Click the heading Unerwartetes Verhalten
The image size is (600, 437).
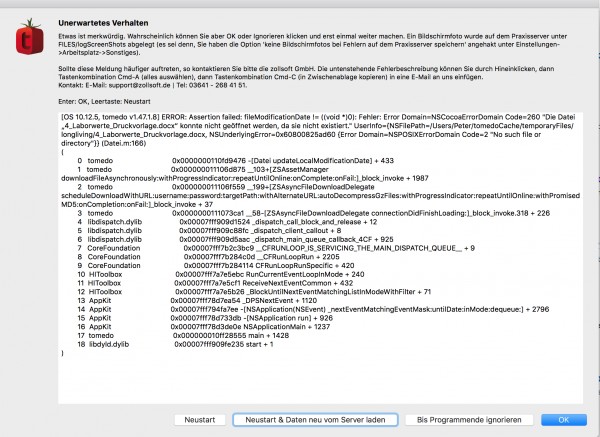103,23
